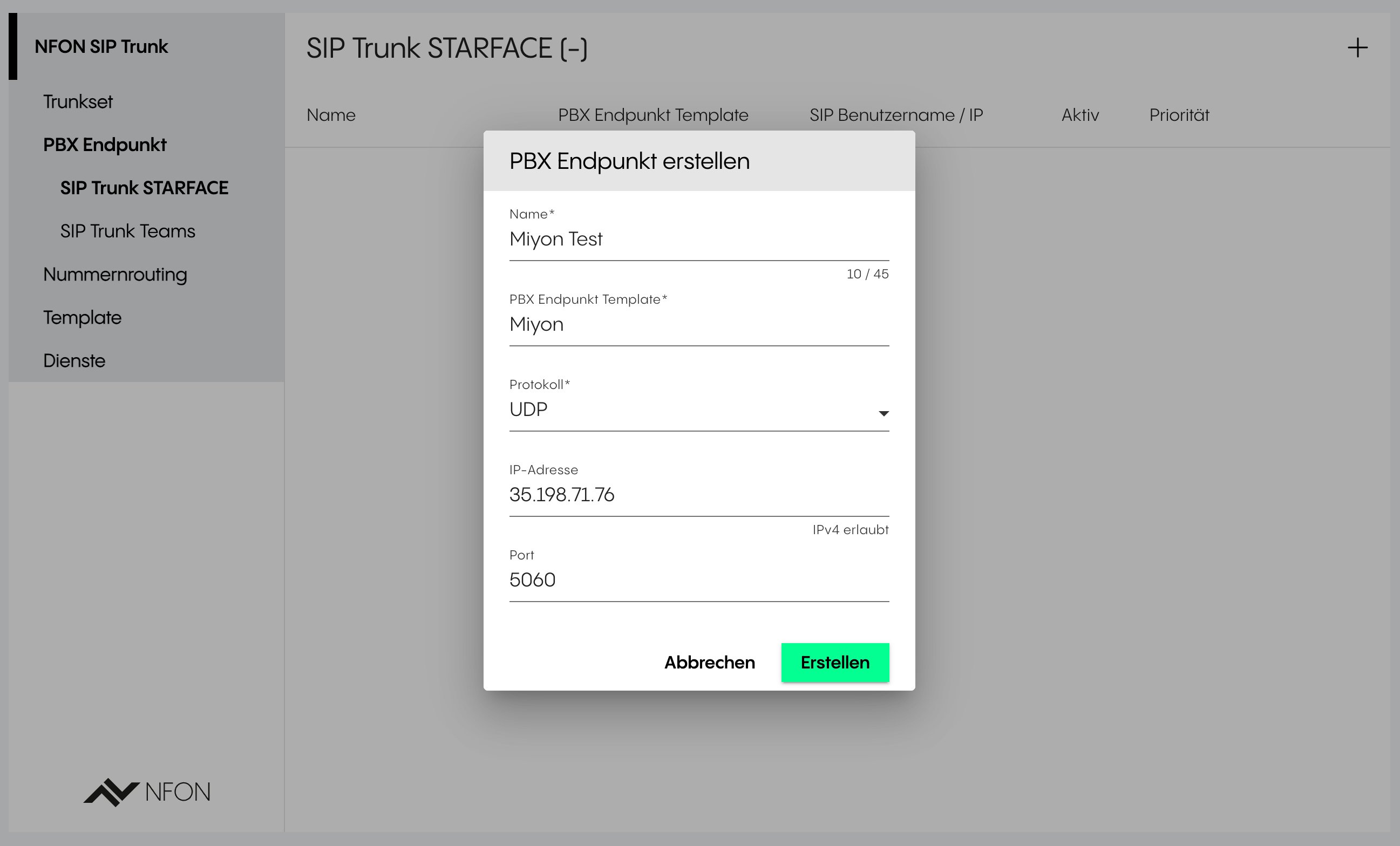Click the Name column header
This screenshot has height=846, width=1400.
pos(331,115)
